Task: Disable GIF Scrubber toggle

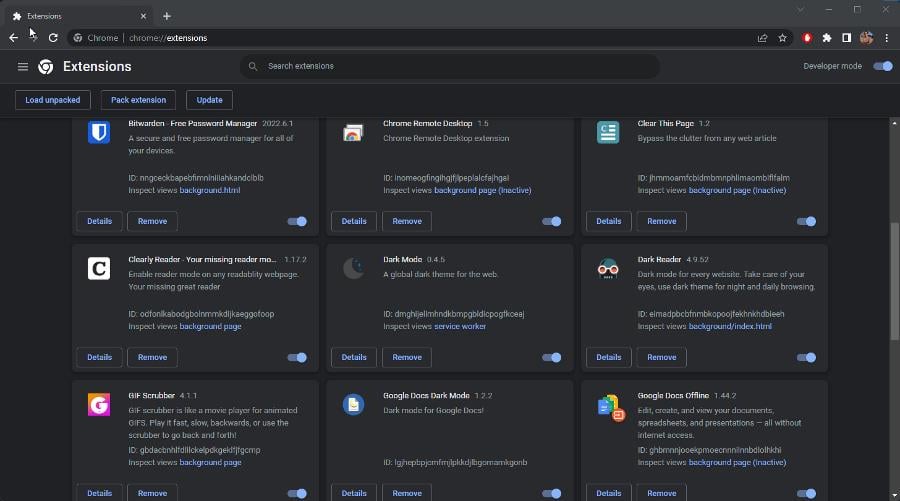Action: (297, 494)
